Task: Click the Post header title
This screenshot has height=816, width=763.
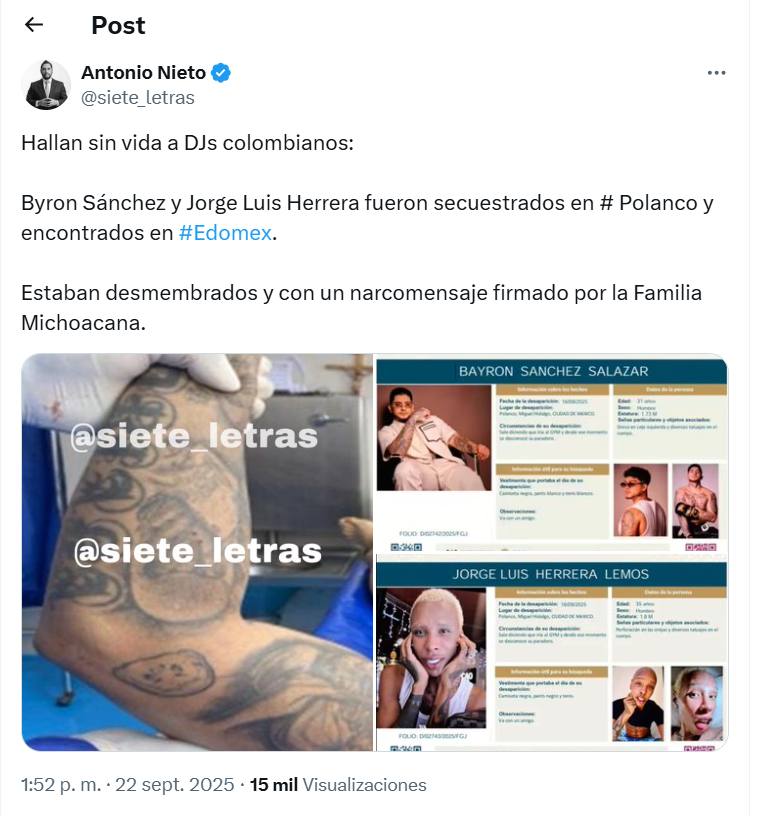Action: pos(118,25)
